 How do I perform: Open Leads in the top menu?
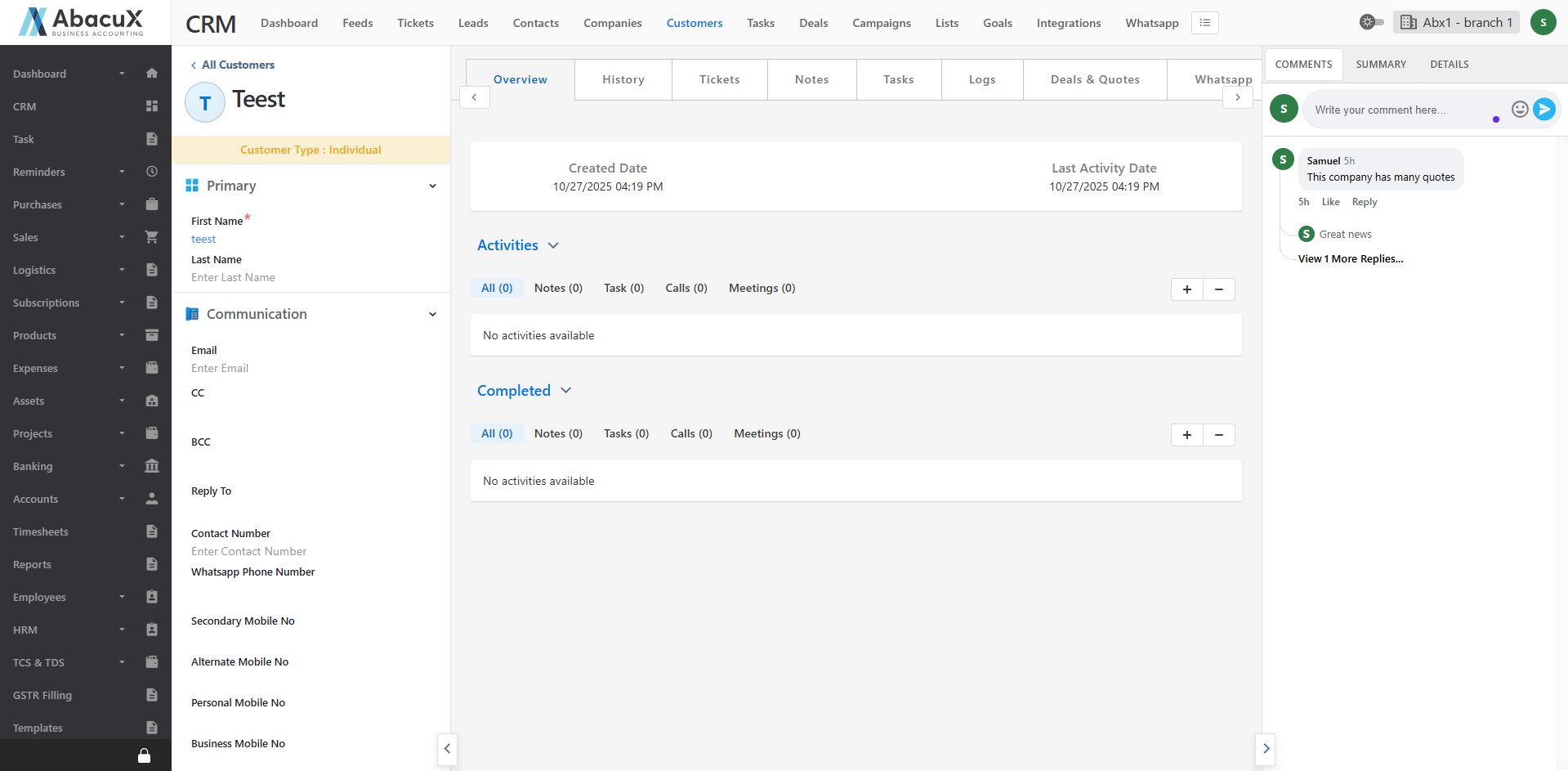tap(472, 23)
